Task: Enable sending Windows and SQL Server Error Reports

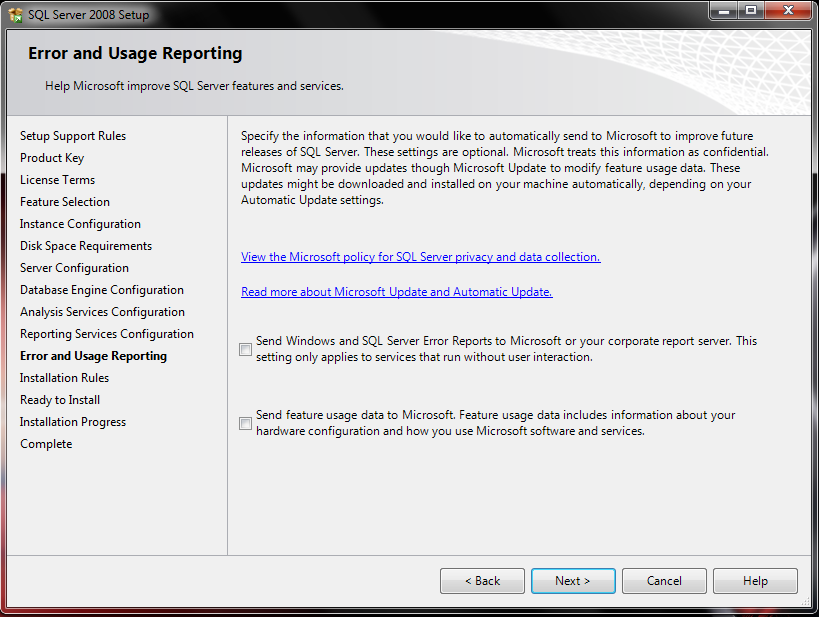Action: click(x=245, y=349)
